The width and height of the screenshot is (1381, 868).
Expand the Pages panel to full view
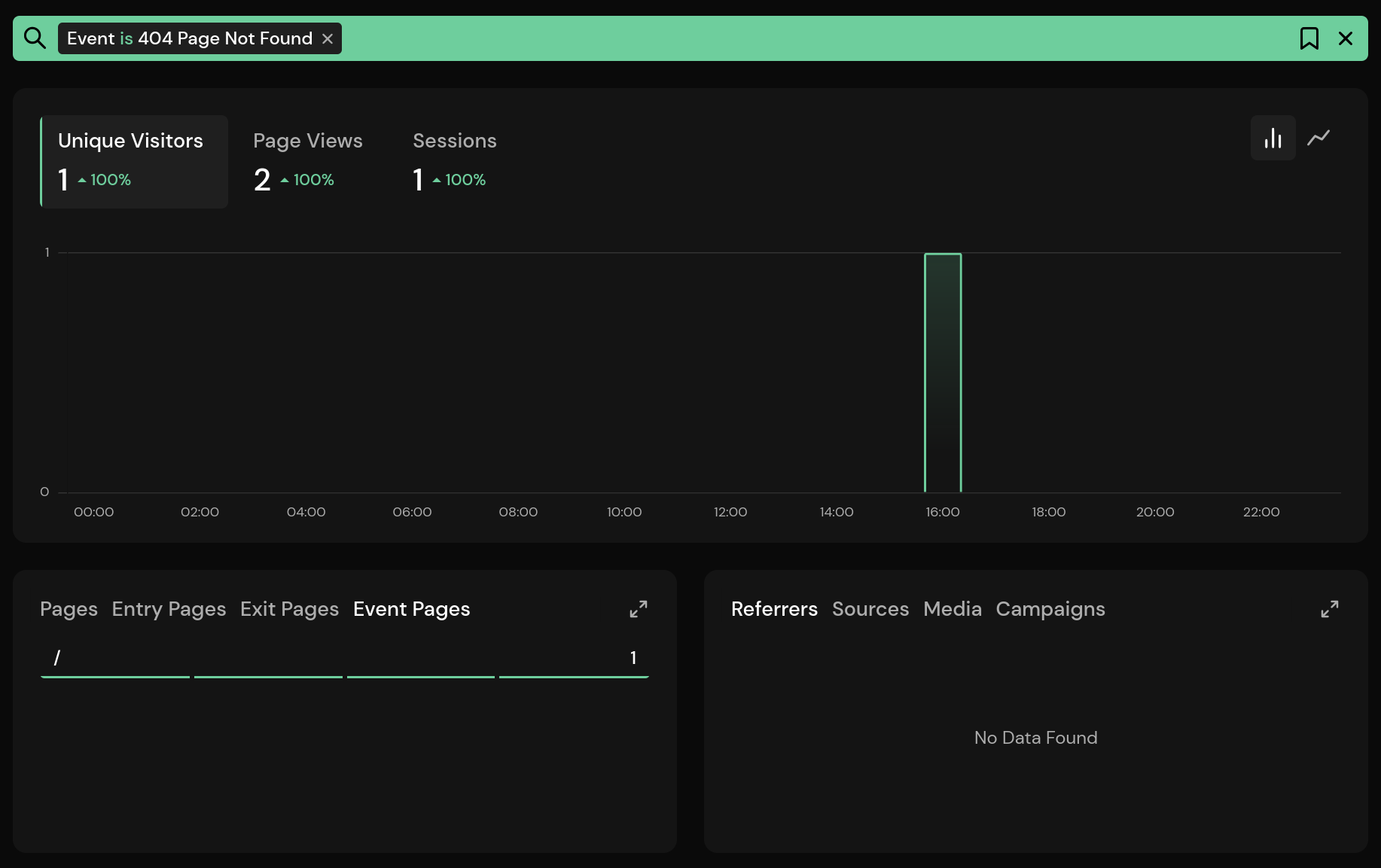pos(638,609)
